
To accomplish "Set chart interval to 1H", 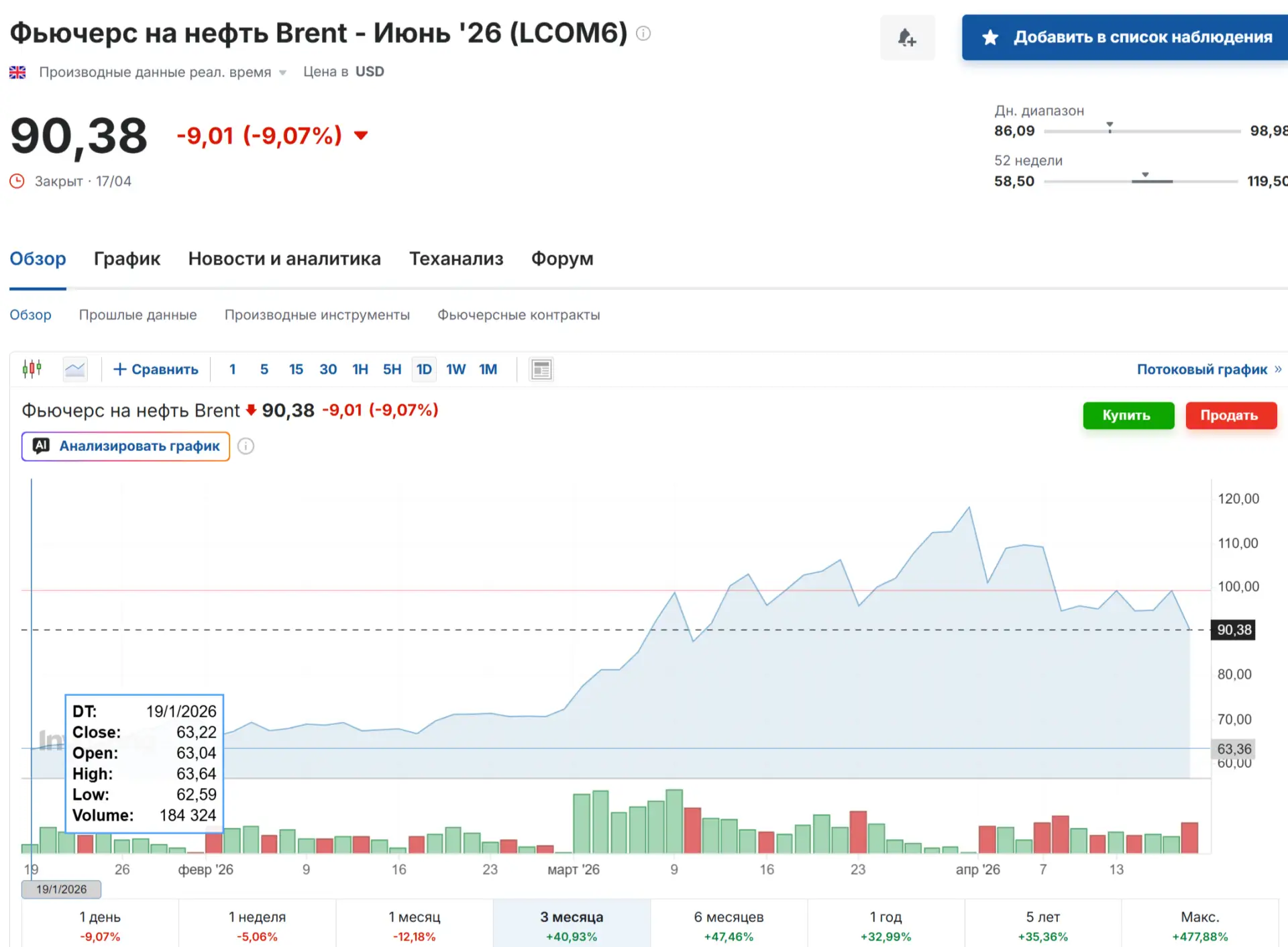I will 360,369.
